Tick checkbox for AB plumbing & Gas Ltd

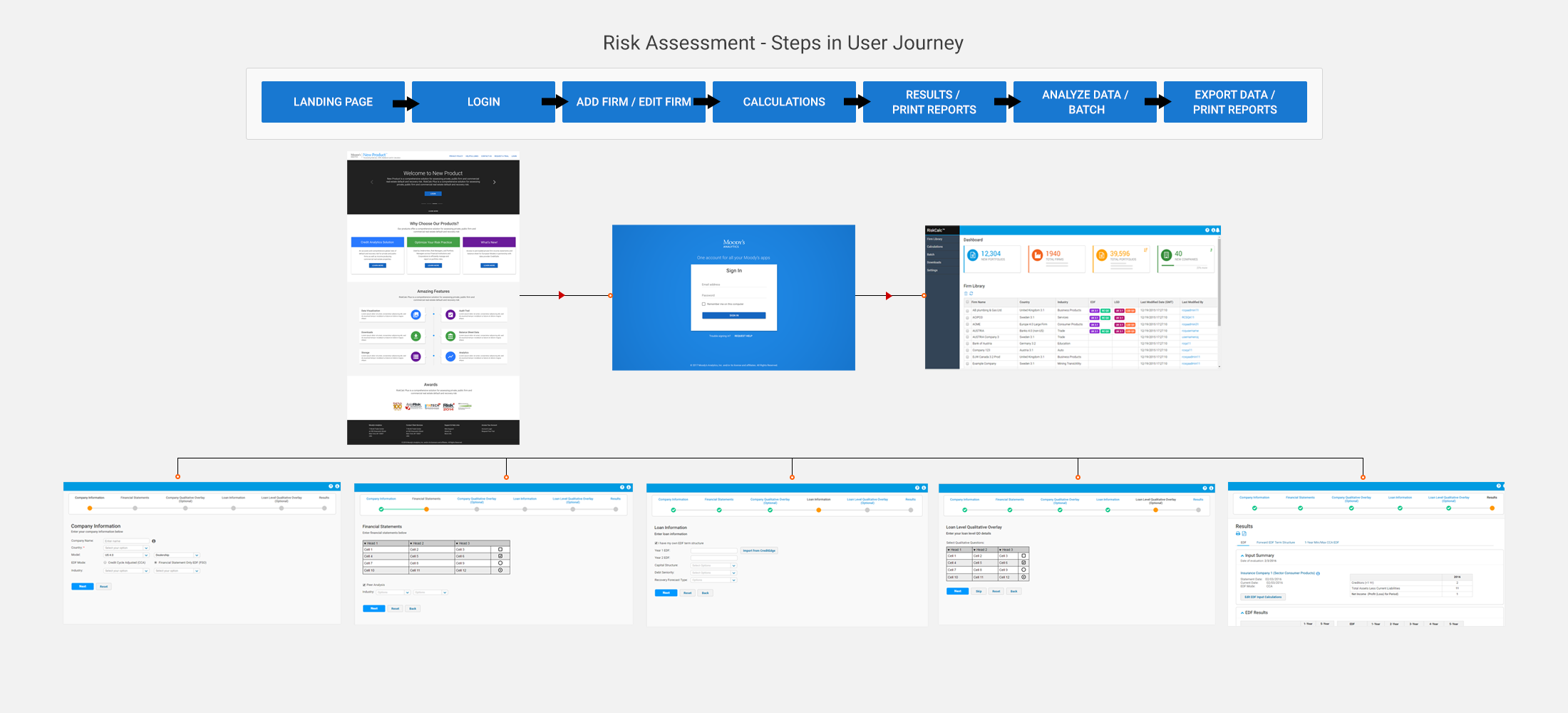(x=967, y=311)
